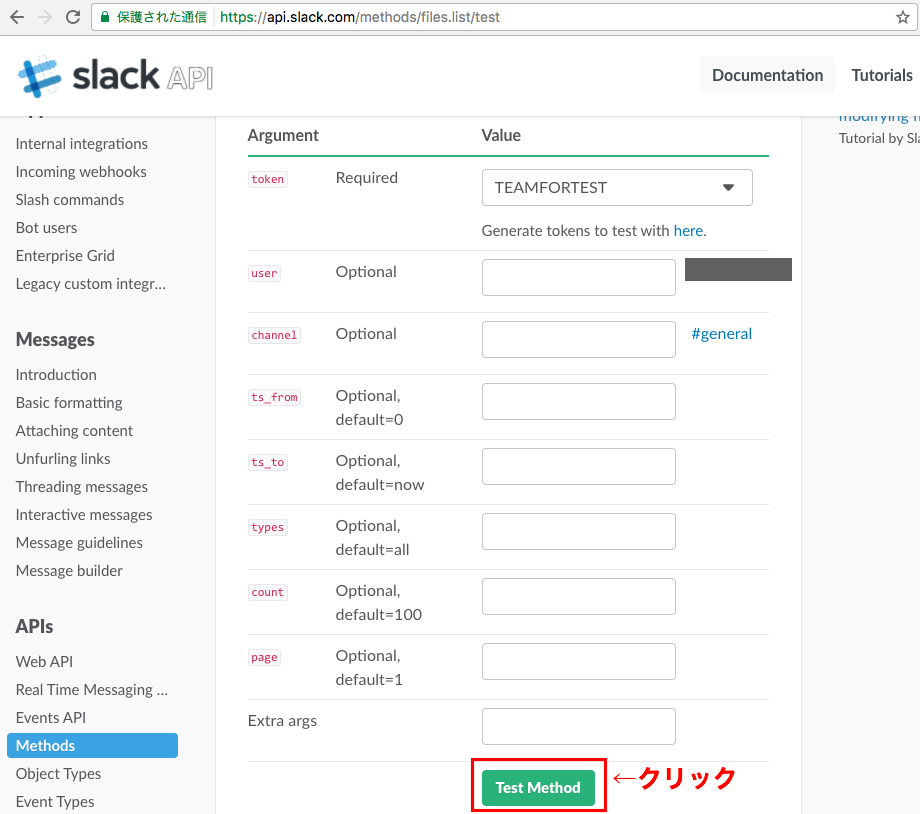Click the 'types' argument label
920x814 pixels.
[x=268, y=527]
